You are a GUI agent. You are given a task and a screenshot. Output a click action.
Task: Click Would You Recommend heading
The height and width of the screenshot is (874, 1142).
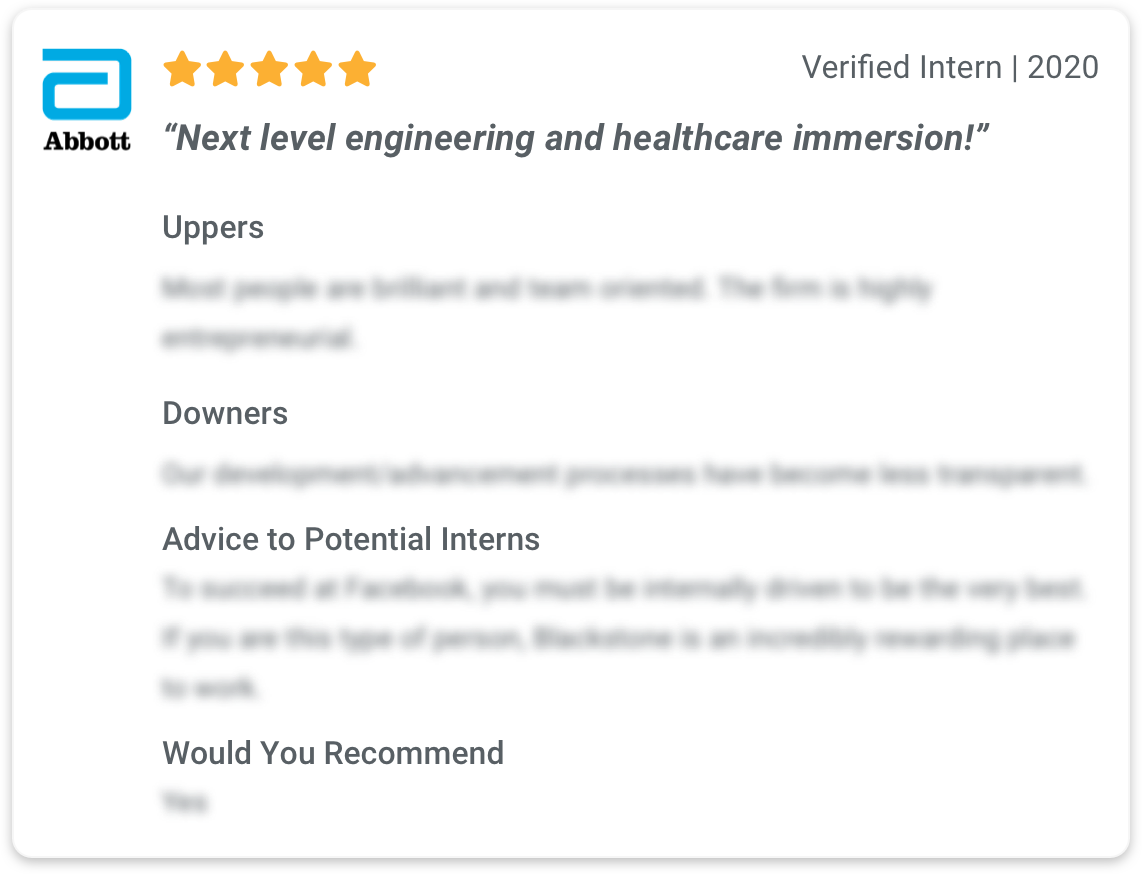tap(333, 753)
